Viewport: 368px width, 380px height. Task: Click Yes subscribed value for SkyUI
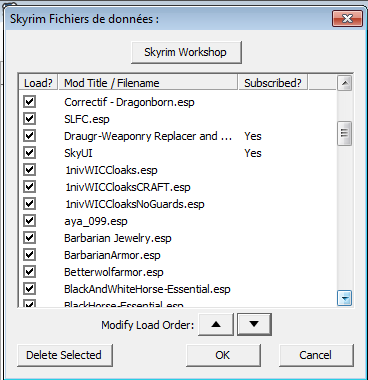coord(253,153)
